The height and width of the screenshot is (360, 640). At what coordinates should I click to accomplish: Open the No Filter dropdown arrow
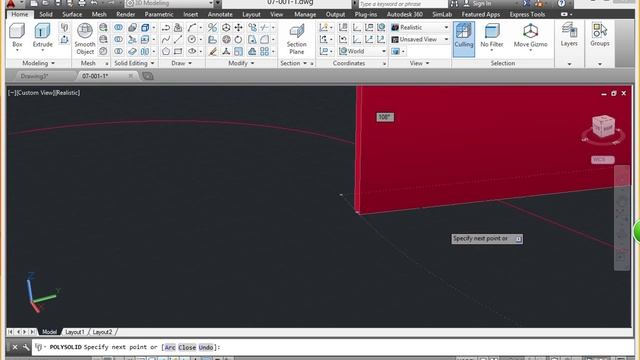[491, 50]
